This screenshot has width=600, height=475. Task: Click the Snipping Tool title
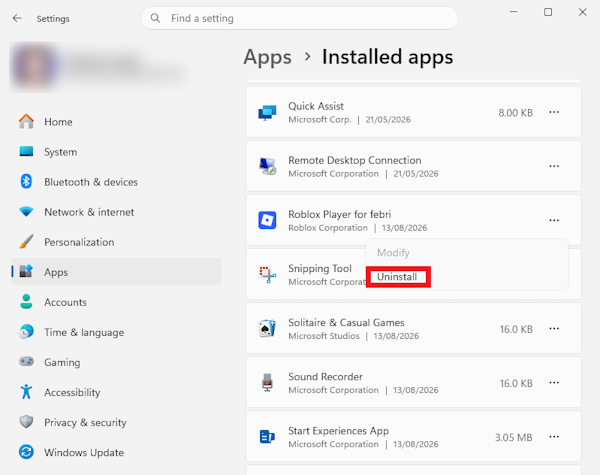click(x=320, y=268)
